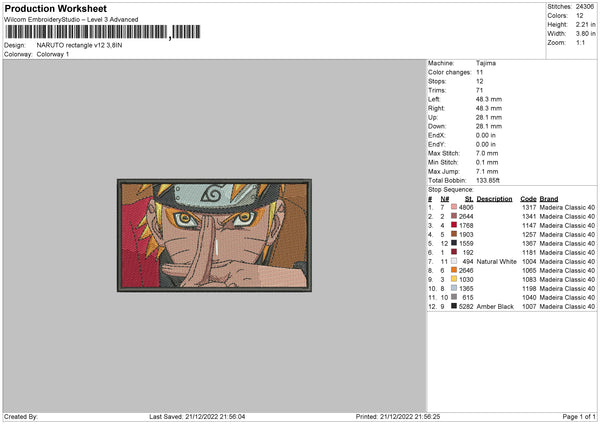
Task: Click the 'Natural White' description text
Action: click(x=496, y=262)
